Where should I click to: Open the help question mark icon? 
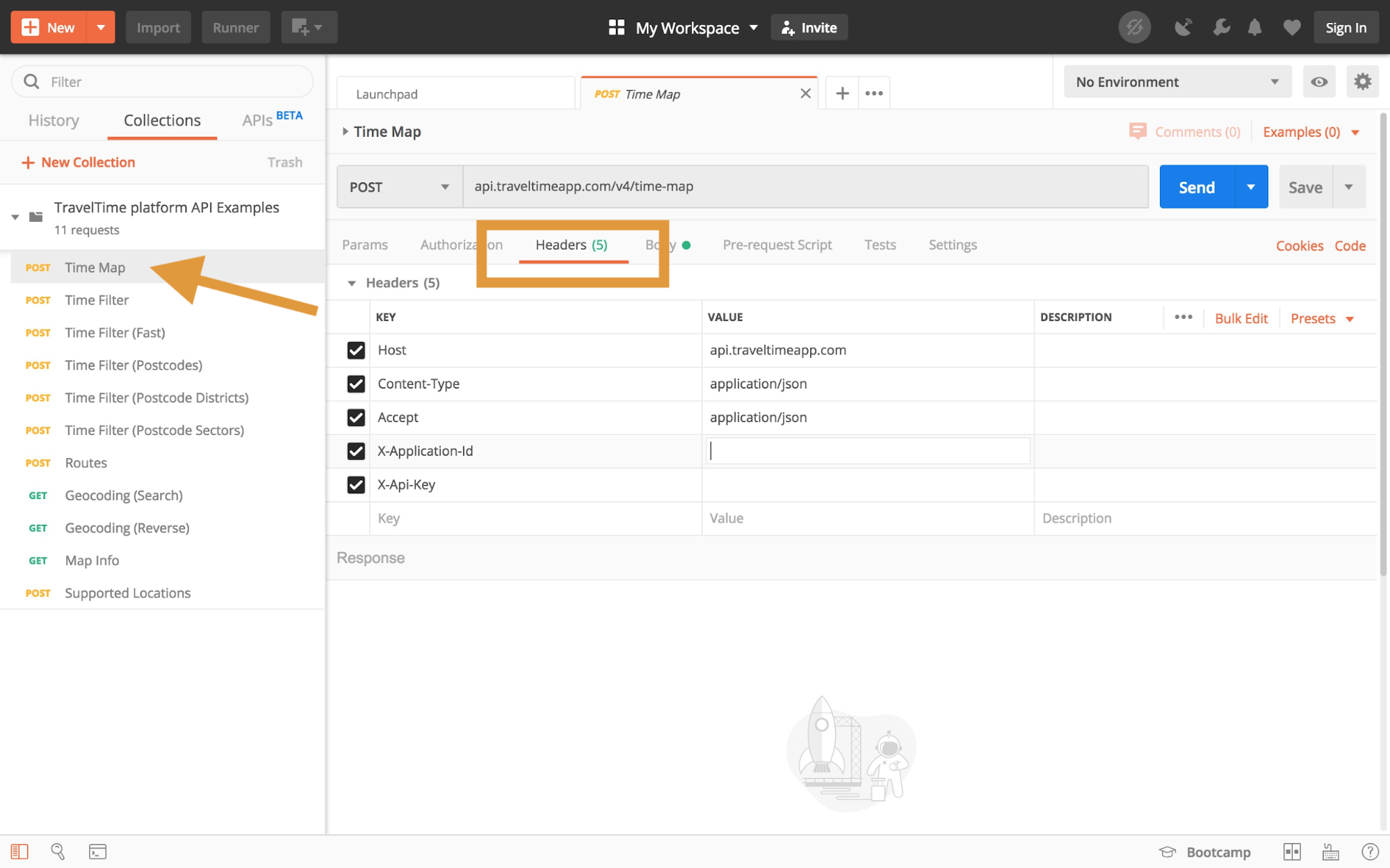(x=1370, y=851)
